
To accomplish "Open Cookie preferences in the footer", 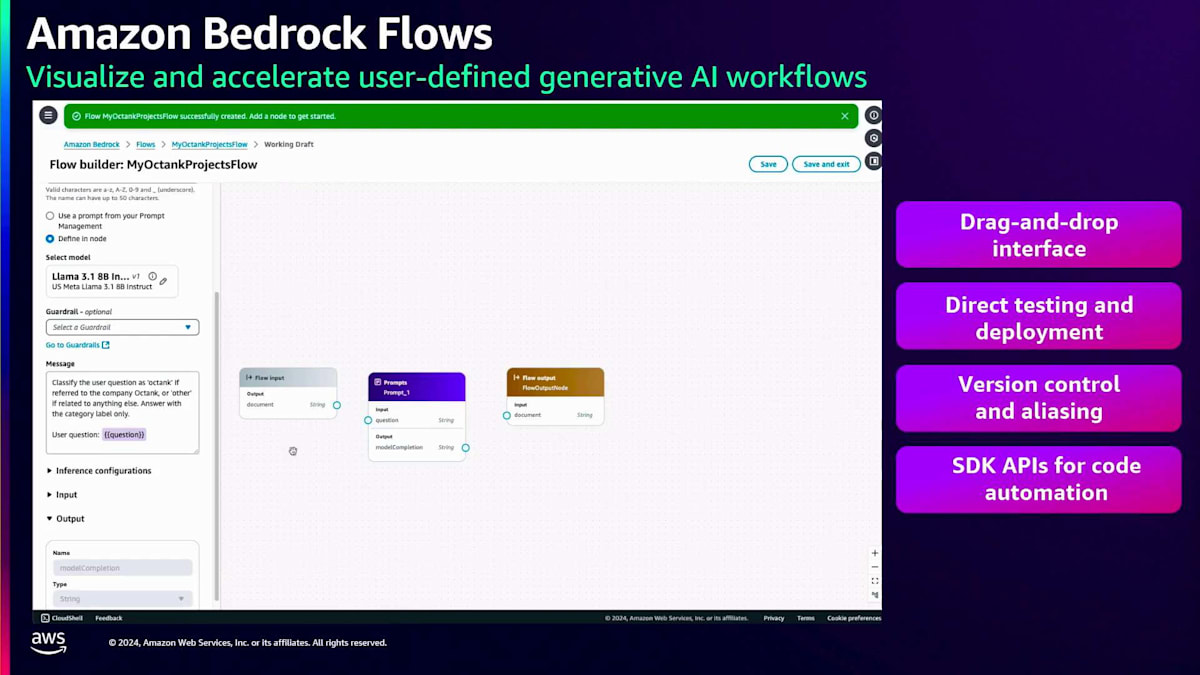I will point(854,618).
